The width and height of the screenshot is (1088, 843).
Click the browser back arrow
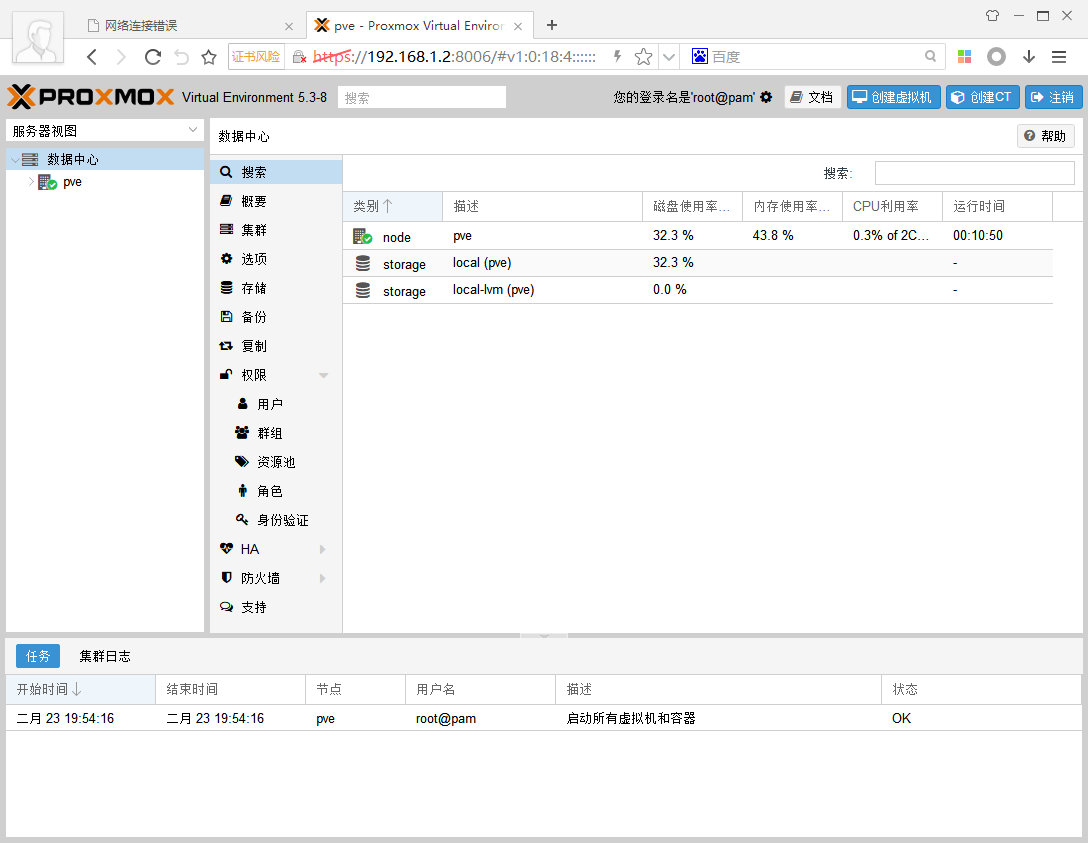click(x=92, y=57)
